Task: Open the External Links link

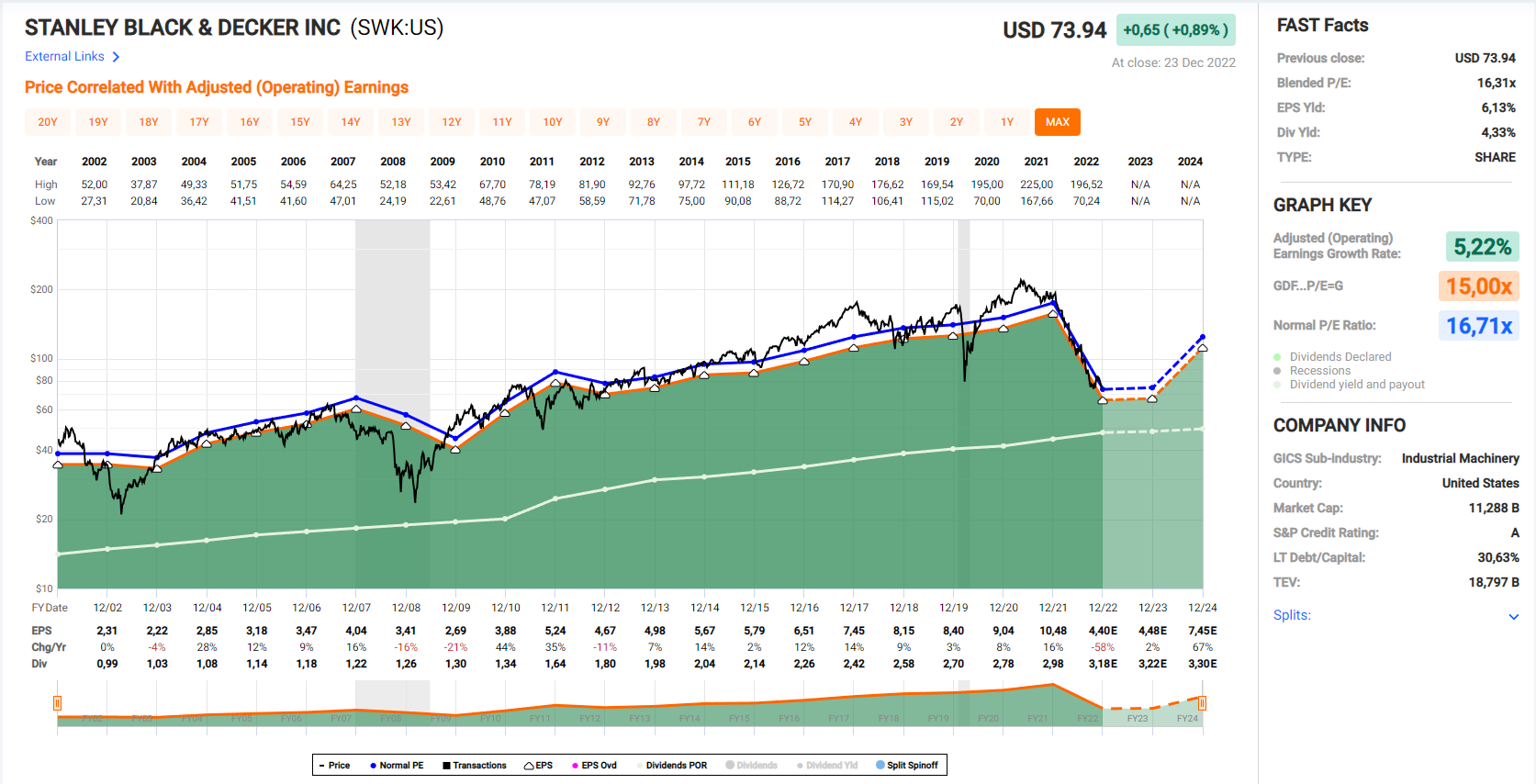Action: click(x=64, y=57)
